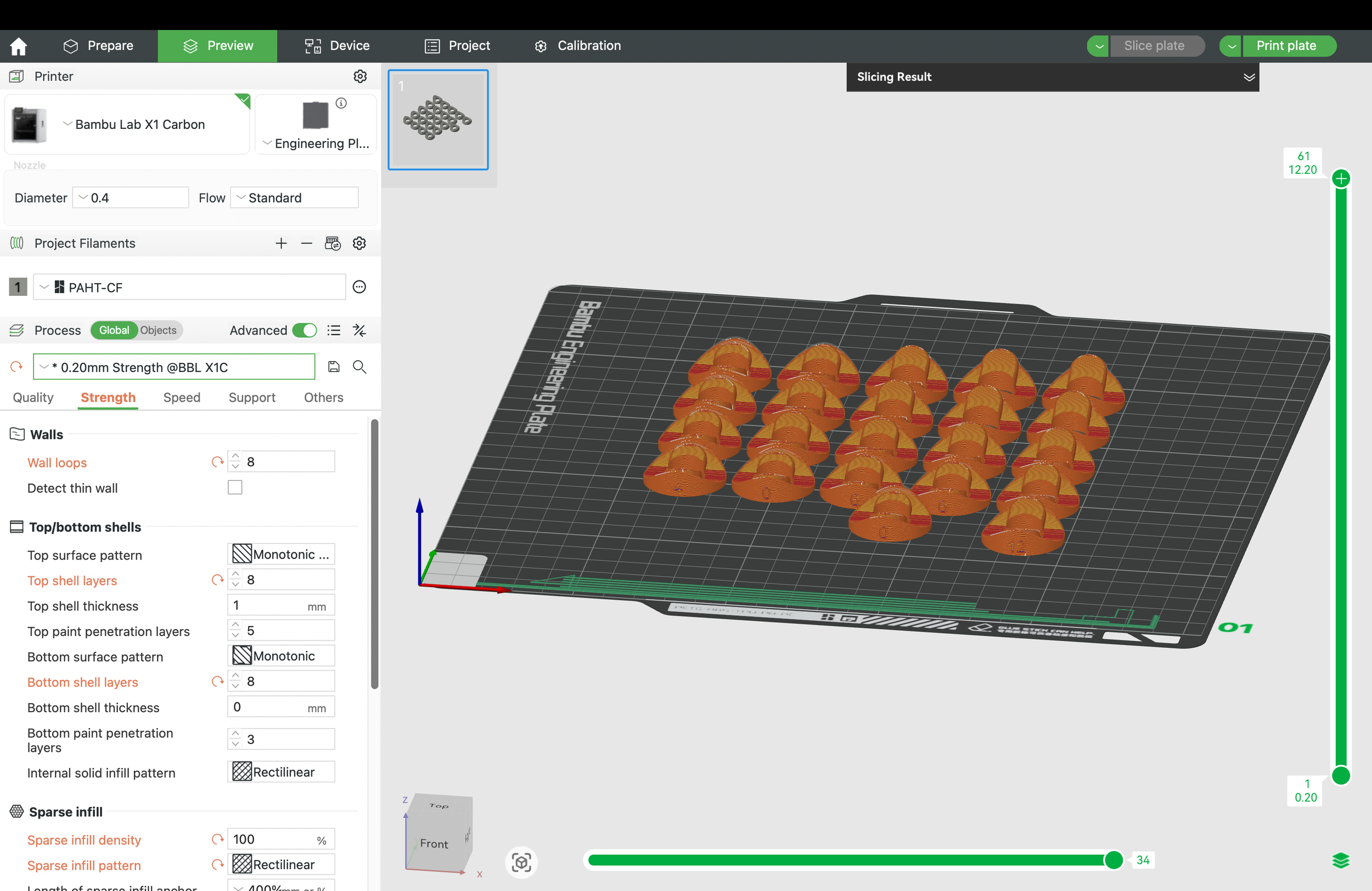Add a new project filament
The width and height of the screenshot is (1372, 891).
281,243
